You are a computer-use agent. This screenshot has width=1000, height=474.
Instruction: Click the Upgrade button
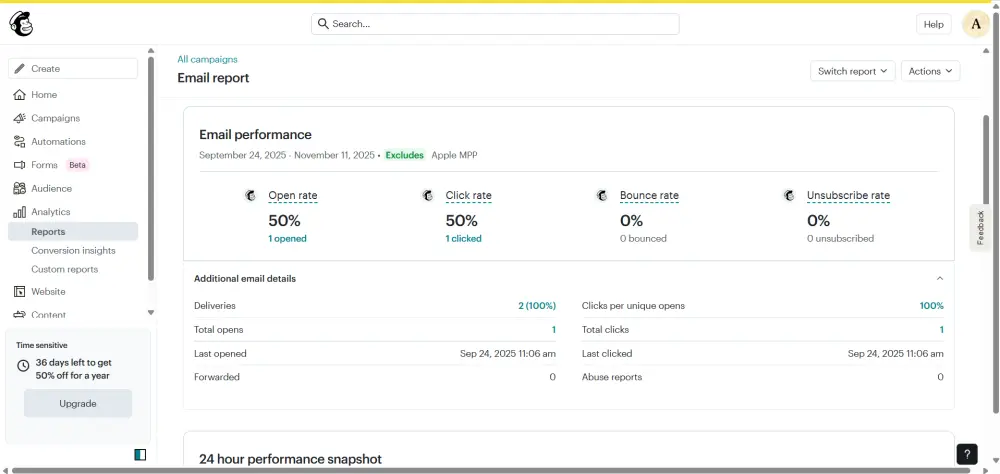[78, 404]
